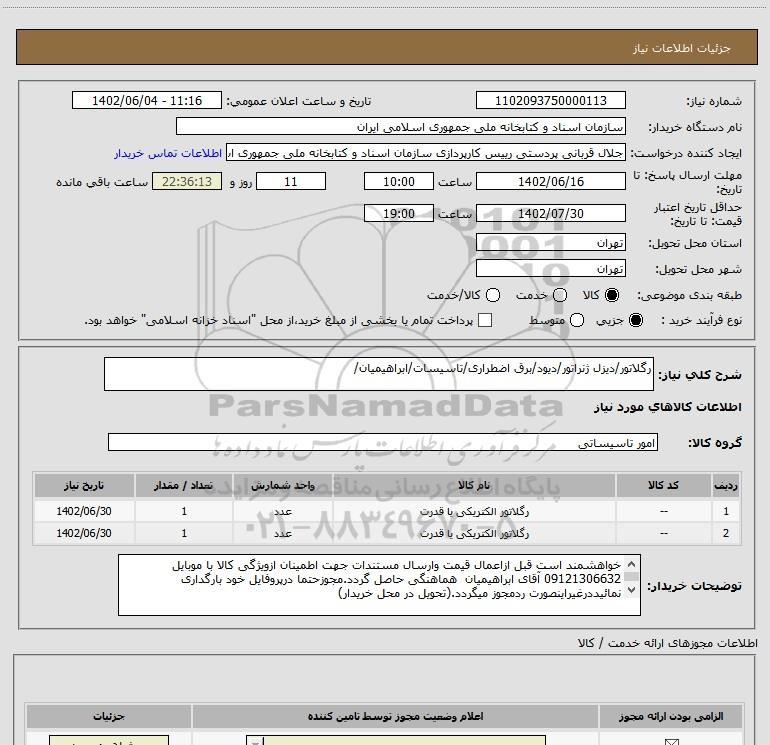The image size is (770, 745).
Task: Click the الزامی بودن ارائه مجوز column header
Action: (x=671, y=717)
